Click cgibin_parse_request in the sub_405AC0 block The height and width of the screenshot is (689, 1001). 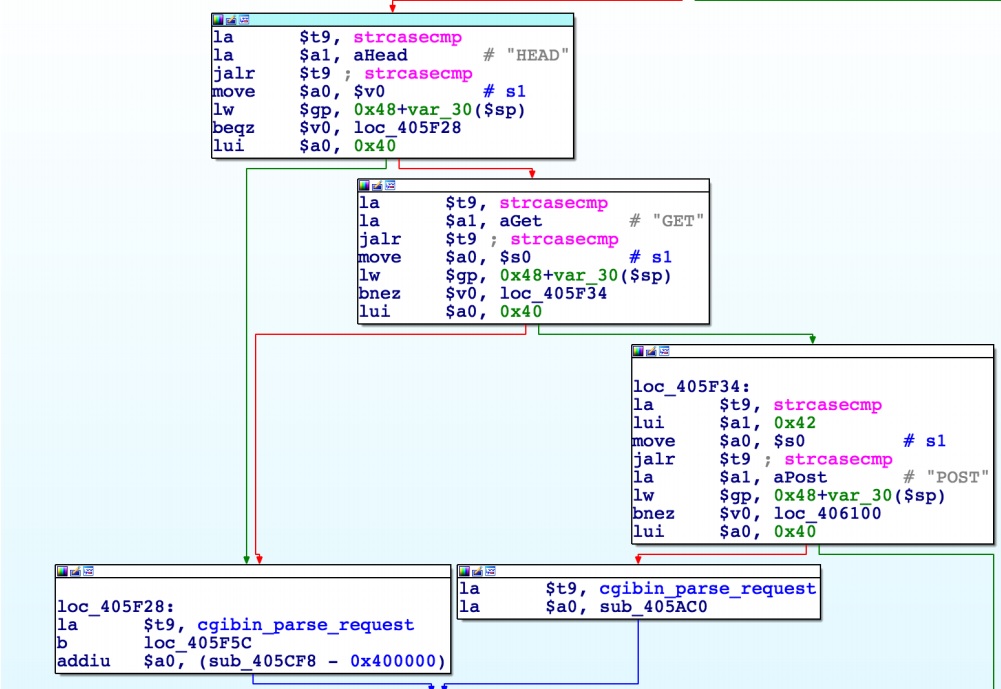coord(707,589)
